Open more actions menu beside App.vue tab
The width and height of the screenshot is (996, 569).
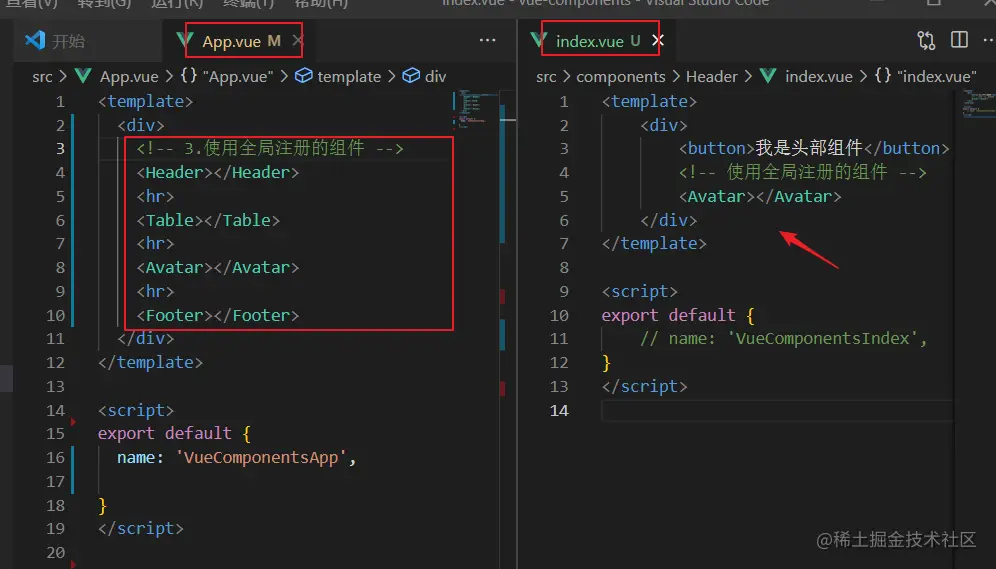pos(487,40)
